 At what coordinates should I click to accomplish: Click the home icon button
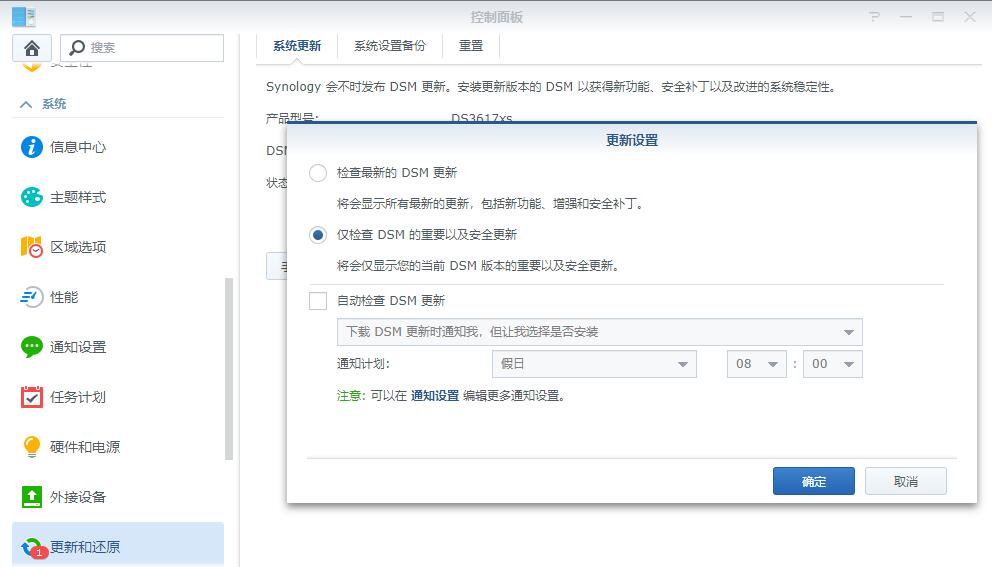(x=32, y=48)
